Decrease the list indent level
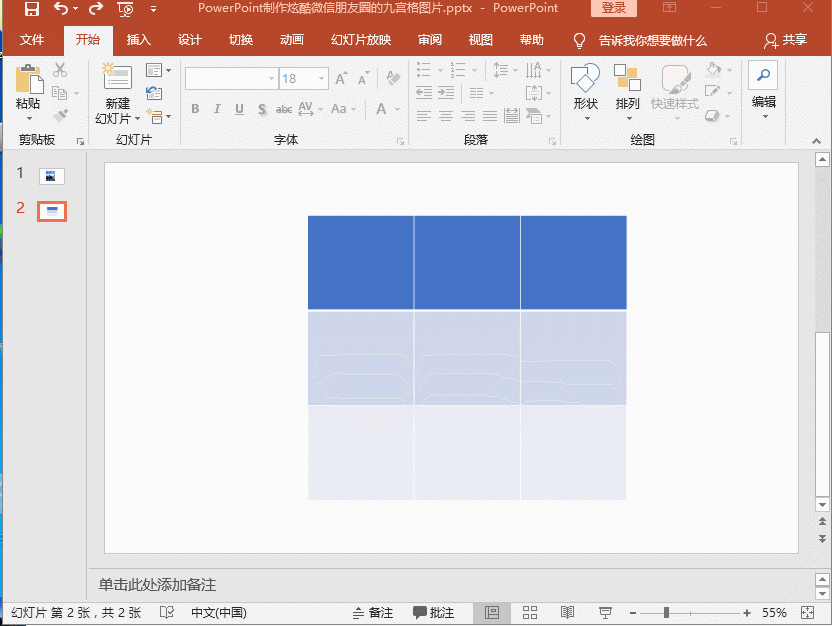 tap(423, 93)
